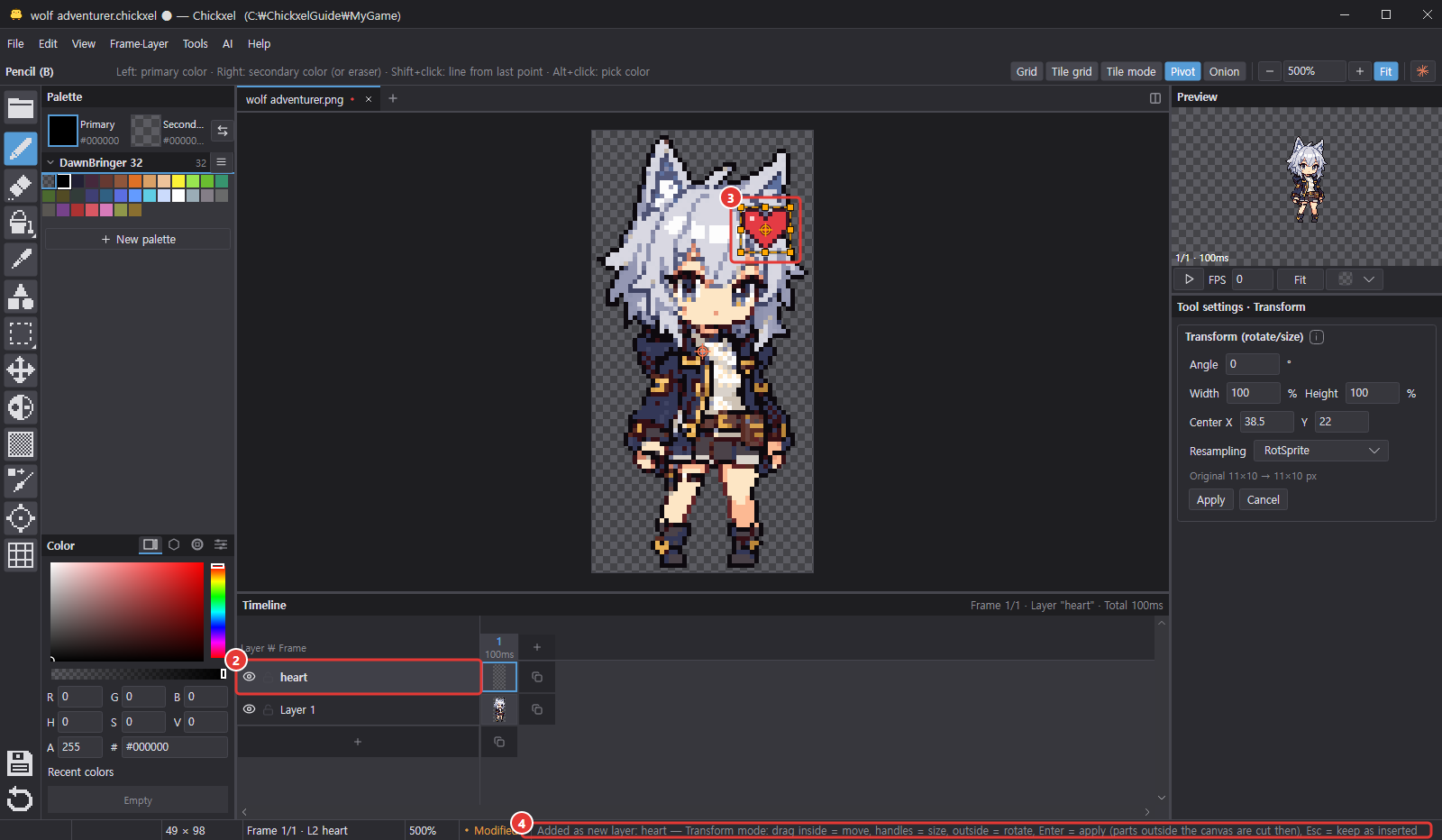Add a new frame to the timeline
Screen dimensions: 1442x840
point(537,647)
